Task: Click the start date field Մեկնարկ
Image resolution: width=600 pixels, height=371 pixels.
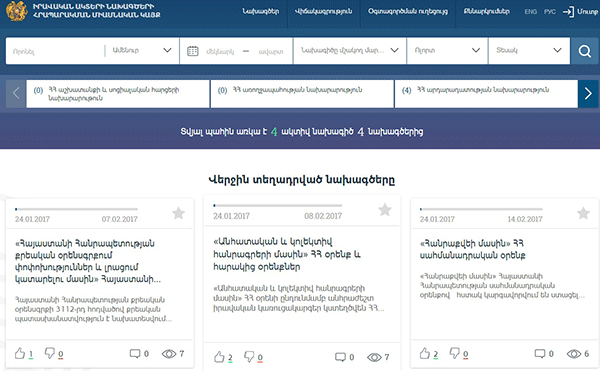Action: [220, 51]
